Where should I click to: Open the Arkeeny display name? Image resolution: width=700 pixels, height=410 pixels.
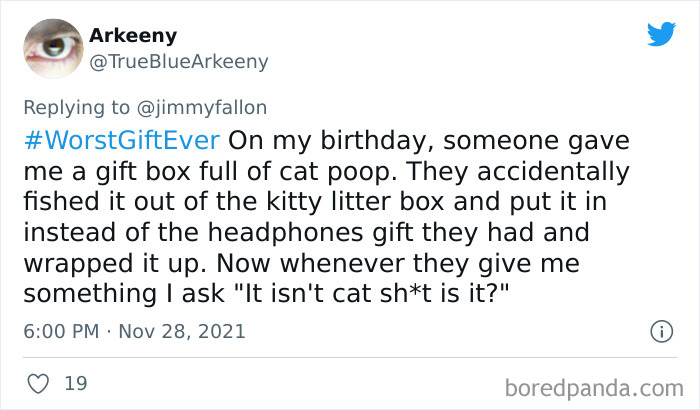[133, 36]
